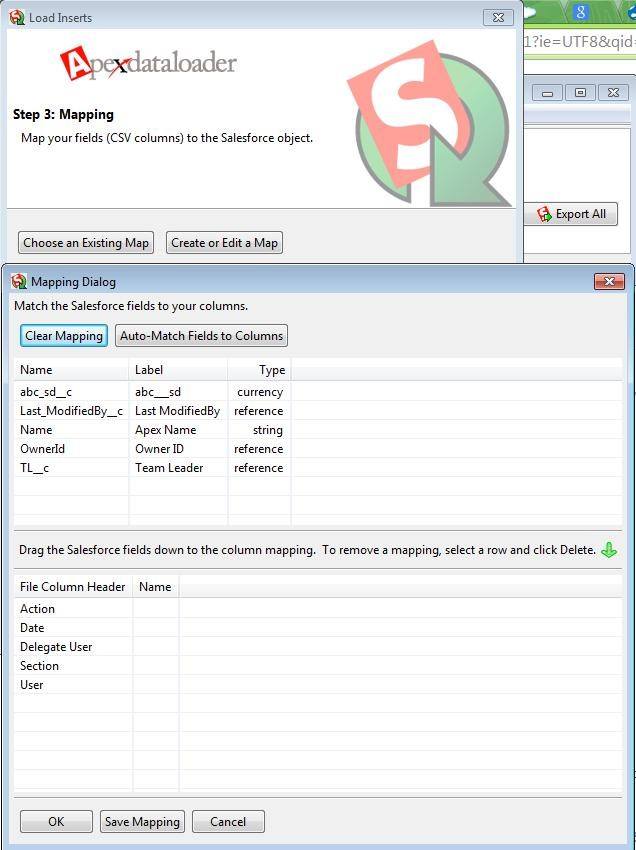Click the green down arrow icon
This screenshot has width=636, height=850.
click(609, 550)
